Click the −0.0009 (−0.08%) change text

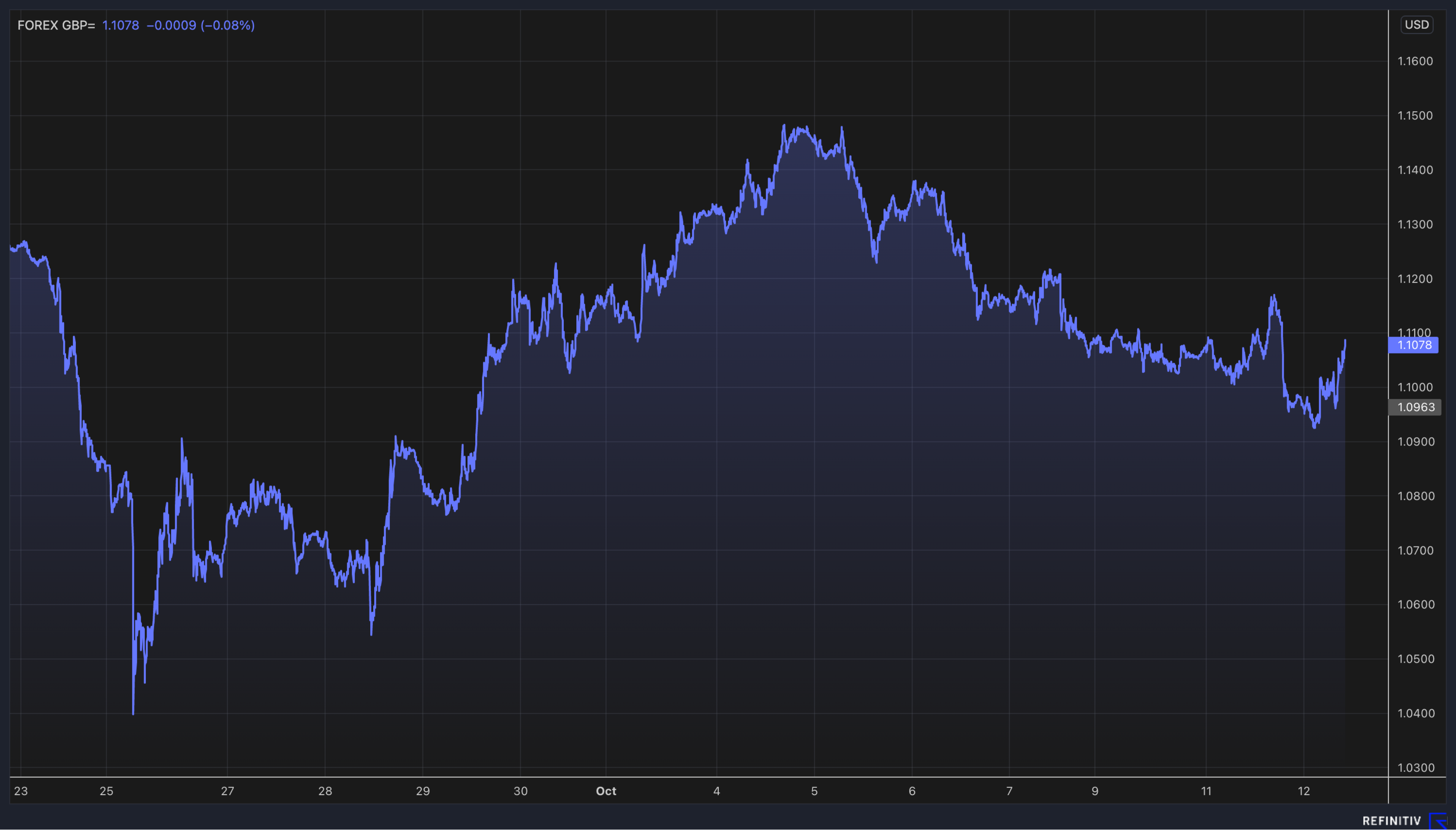click(201, 25)
